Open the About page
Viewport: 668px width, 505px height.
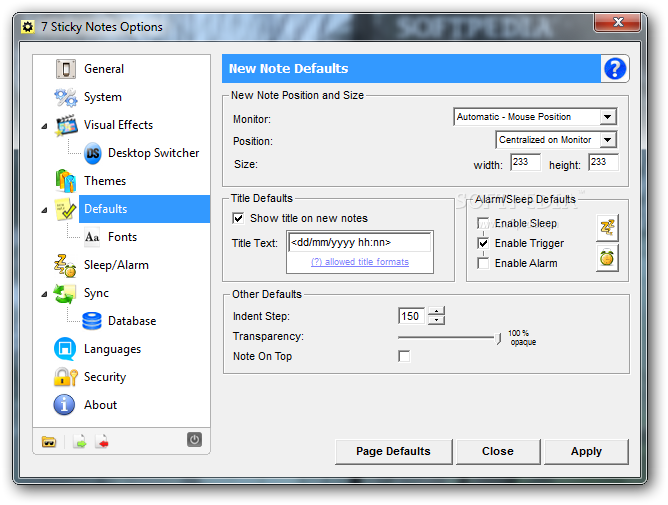100,405
